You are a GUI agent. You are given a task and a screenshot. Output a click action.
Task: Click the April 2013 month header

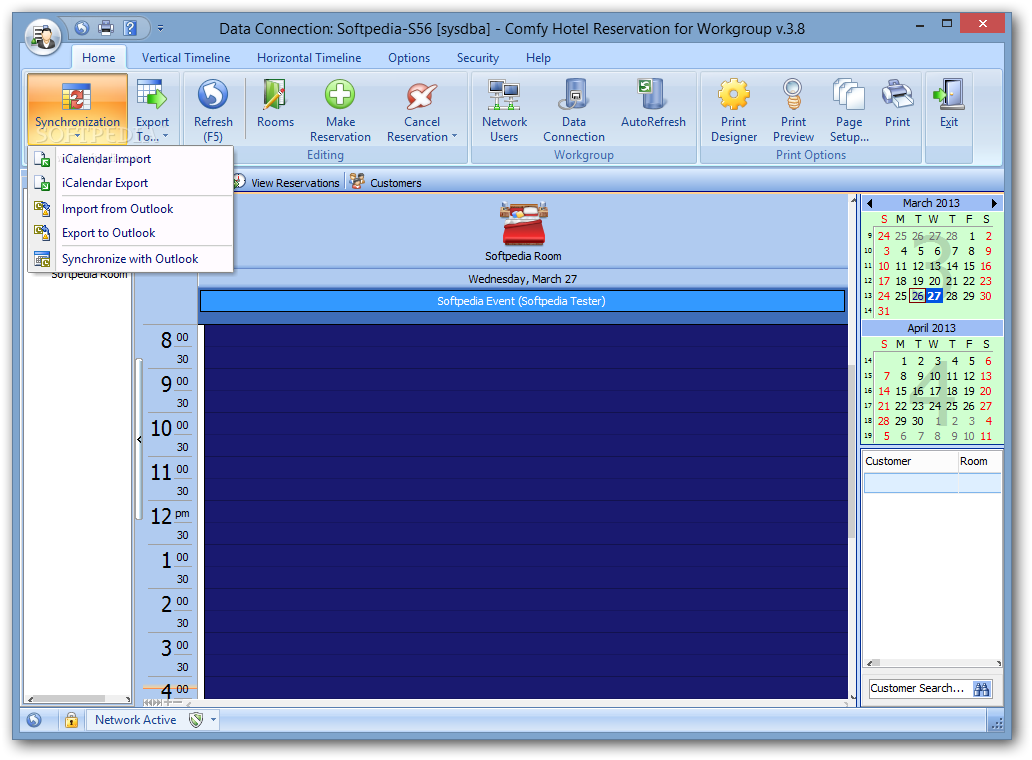931,328
